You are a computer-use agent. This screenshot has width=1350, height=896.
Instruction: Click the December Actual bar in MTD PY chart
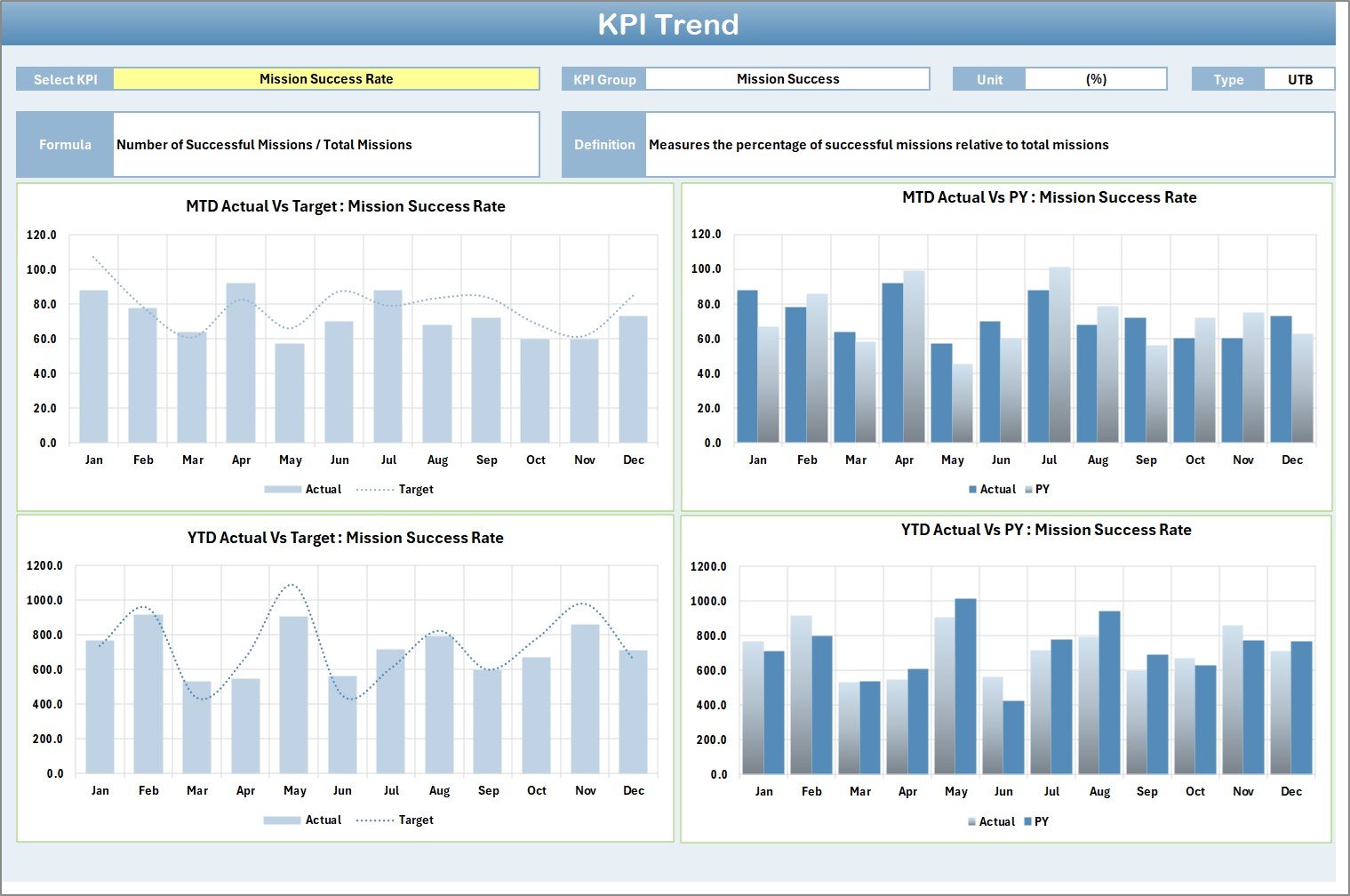tap(1279, 382)
